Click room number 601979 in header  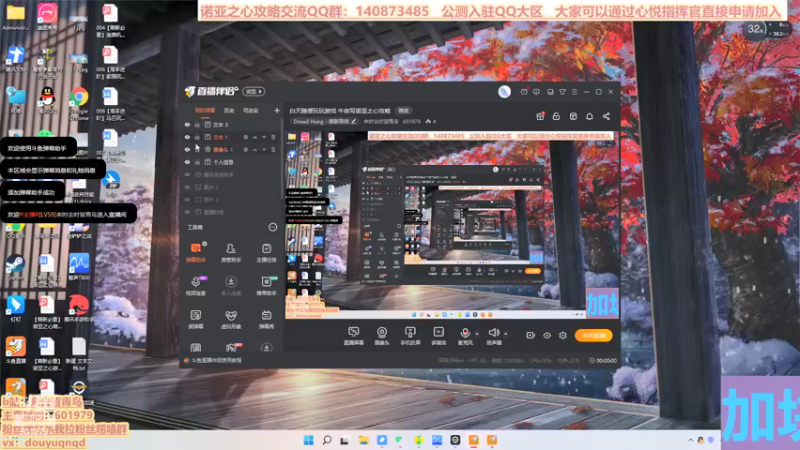point(412,121)
